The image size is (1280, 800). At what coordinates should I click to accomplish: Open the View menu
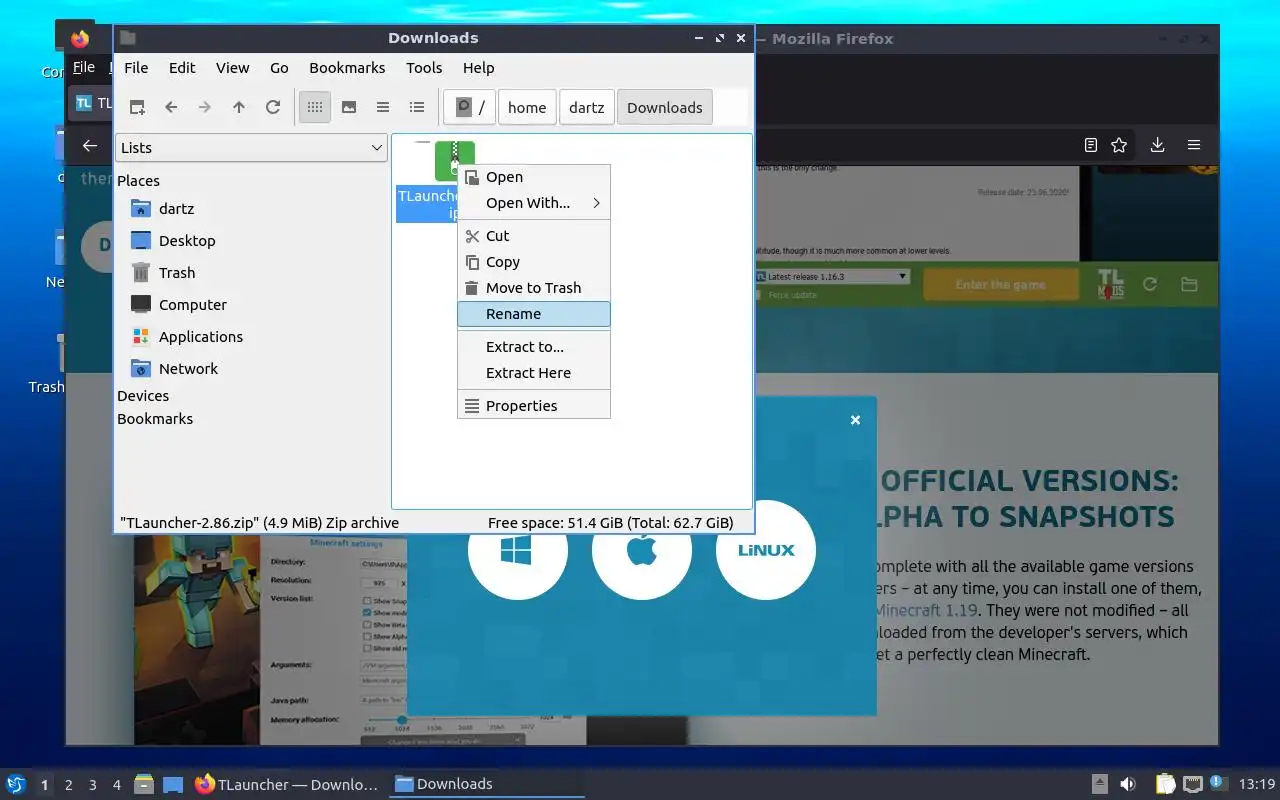coord(233,67)
